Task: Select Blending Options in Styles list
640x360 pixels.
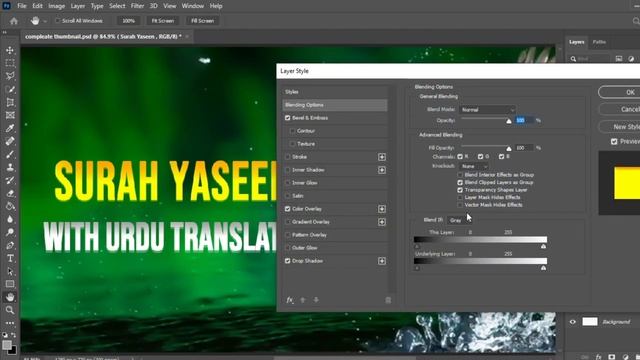Action: (335, 105)
